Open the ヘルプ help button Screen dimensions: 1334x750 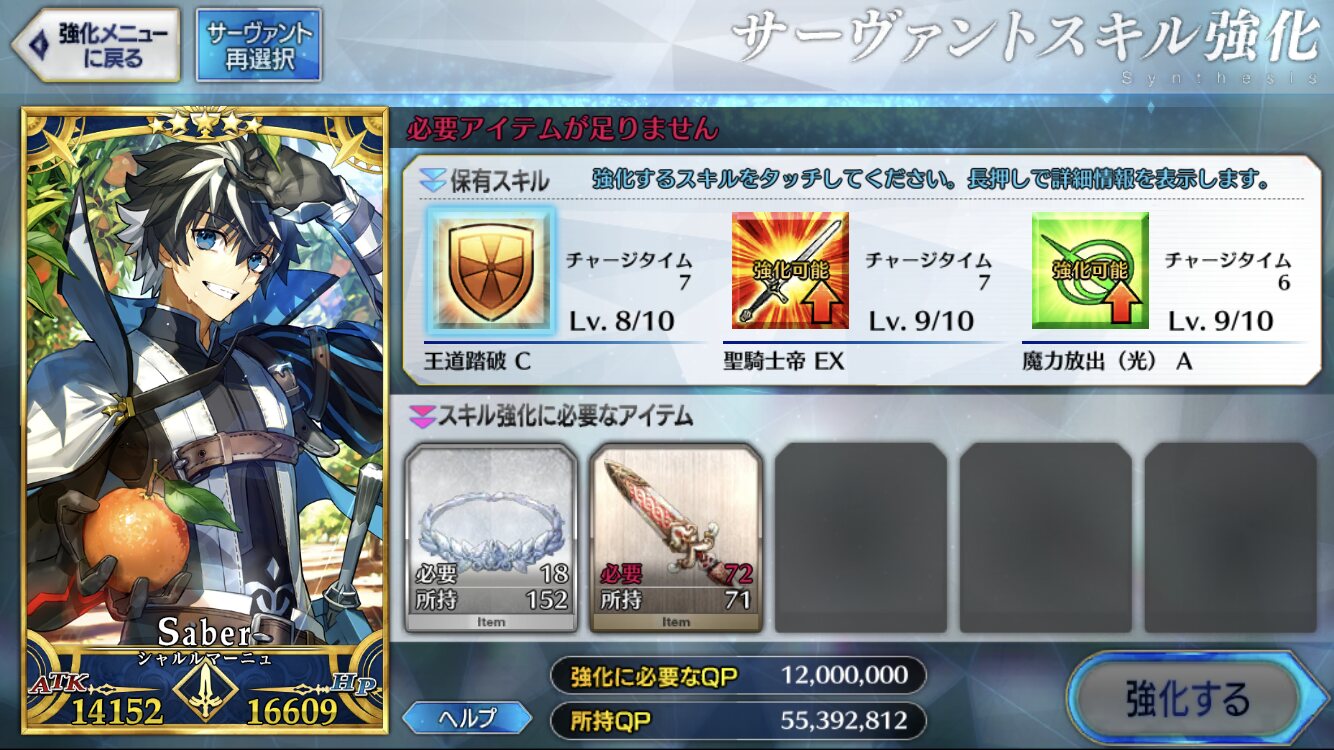pyautogui.click(x=467, y=718)
